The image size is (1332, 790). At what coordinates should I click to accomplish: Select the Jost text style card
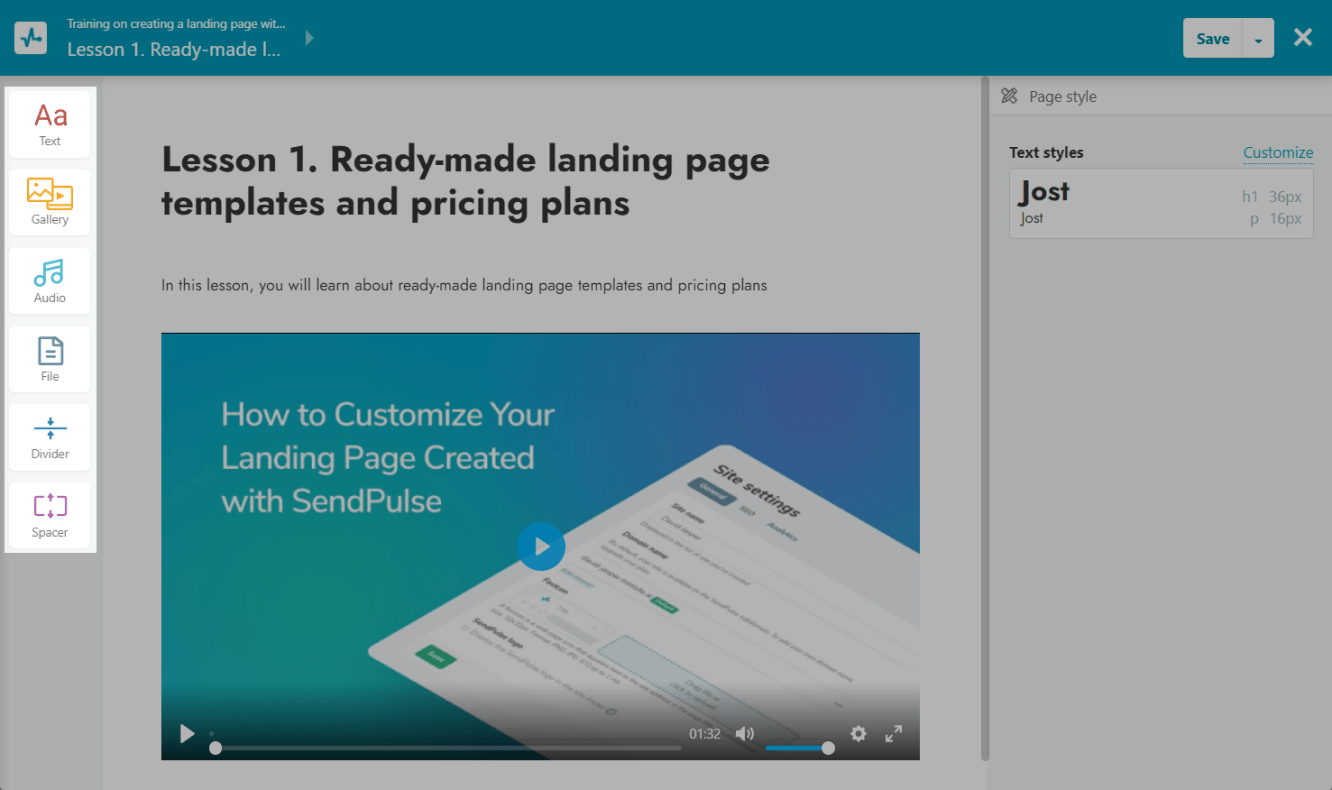[x=1161, y=203]
